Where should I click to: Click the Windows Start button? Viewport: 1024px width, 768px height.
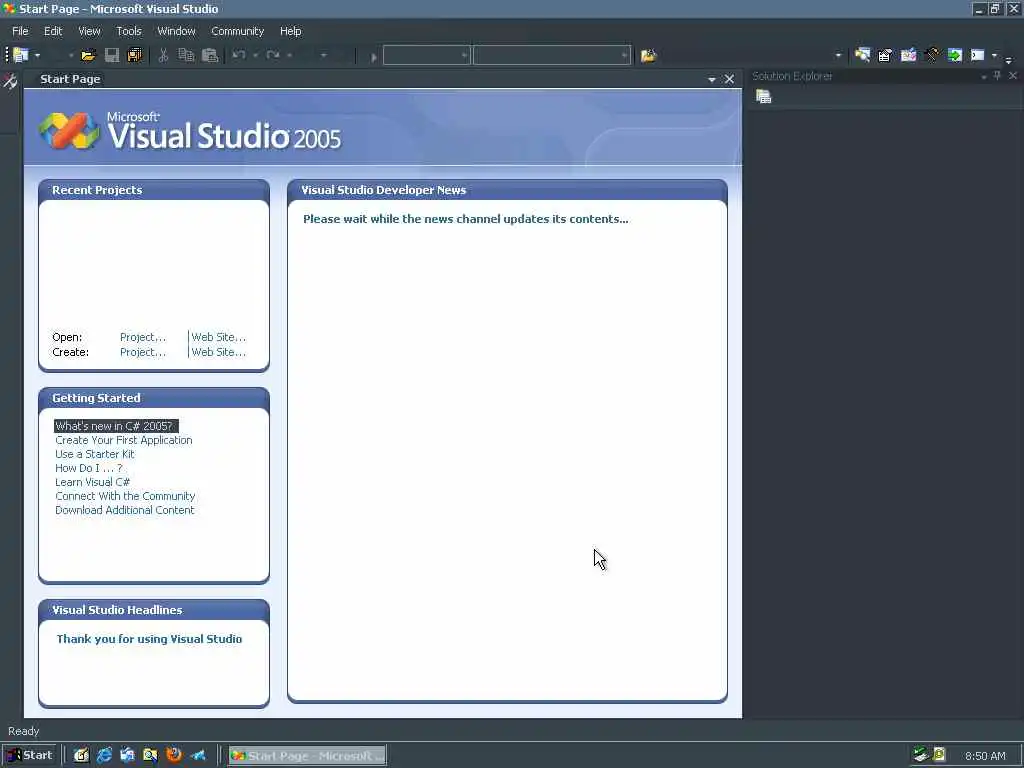tap(30, 755)
